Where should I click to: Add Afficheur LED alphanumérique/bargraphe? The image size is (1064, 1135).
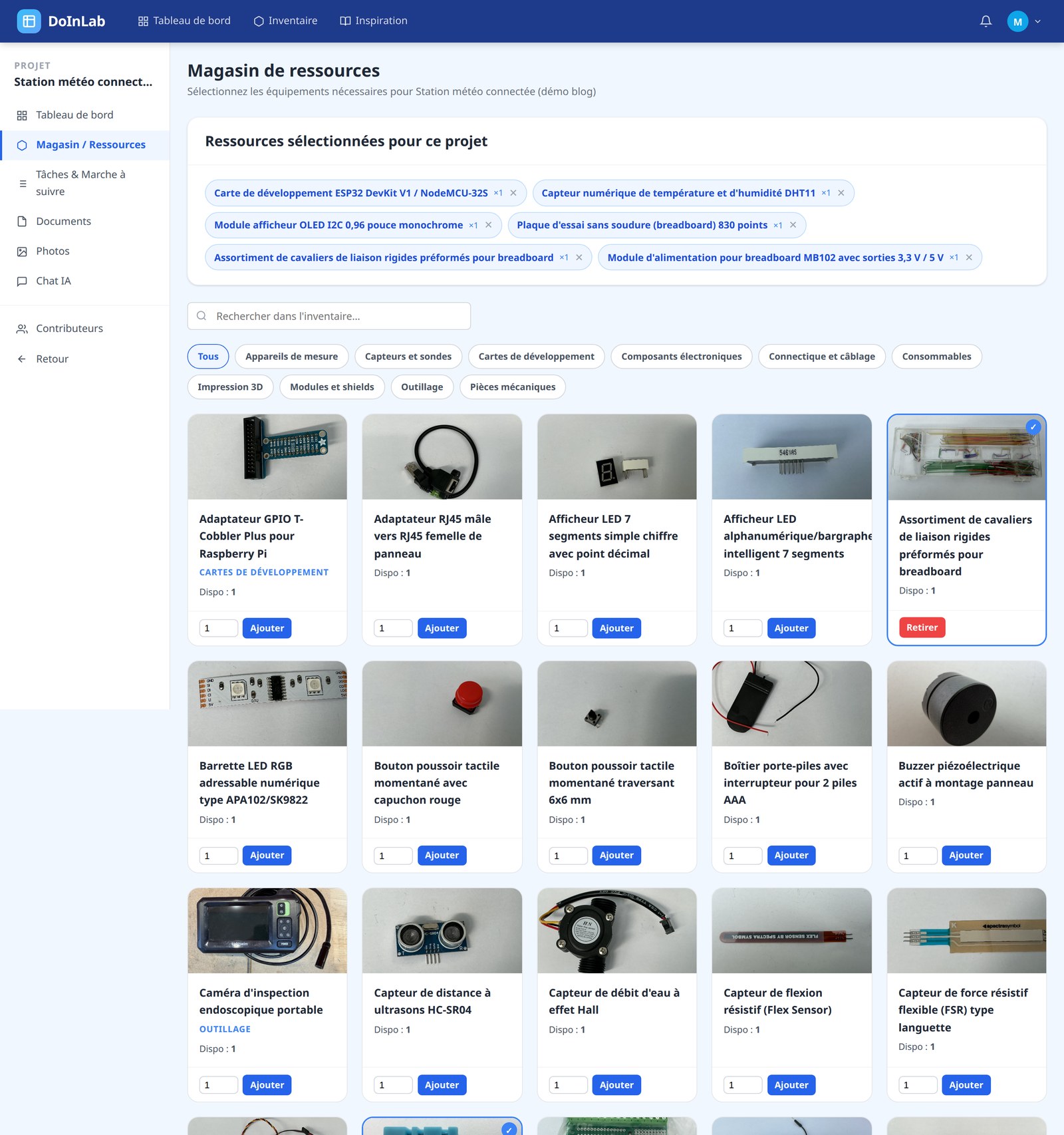(791, 628)
